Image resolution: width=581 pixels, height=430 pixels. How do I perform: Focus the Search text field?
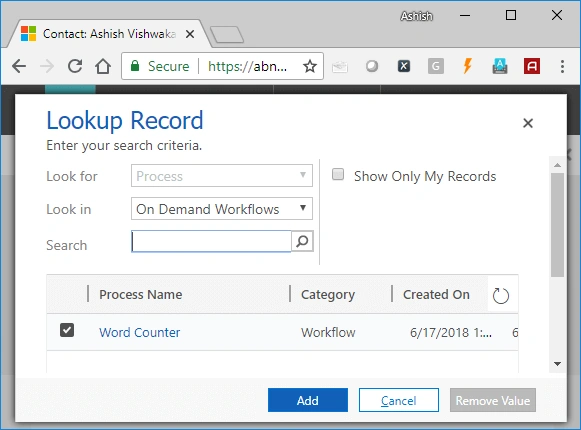pos(211,241)
